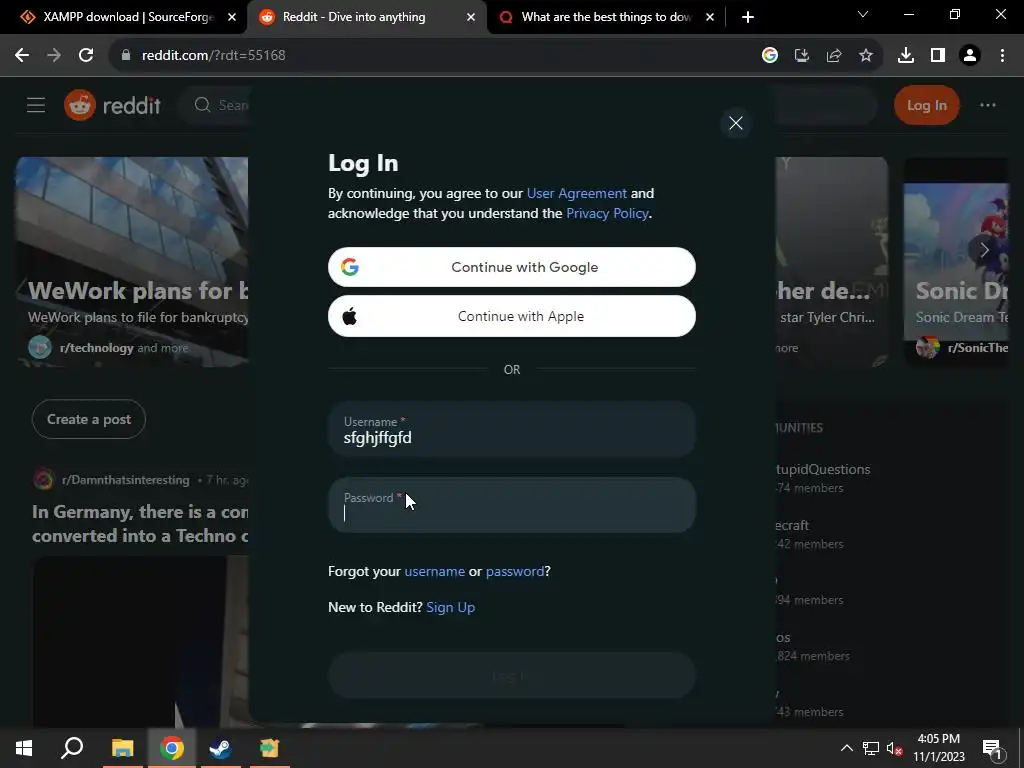Advance the trending carousel with right arrow

(x=984, y=249)
